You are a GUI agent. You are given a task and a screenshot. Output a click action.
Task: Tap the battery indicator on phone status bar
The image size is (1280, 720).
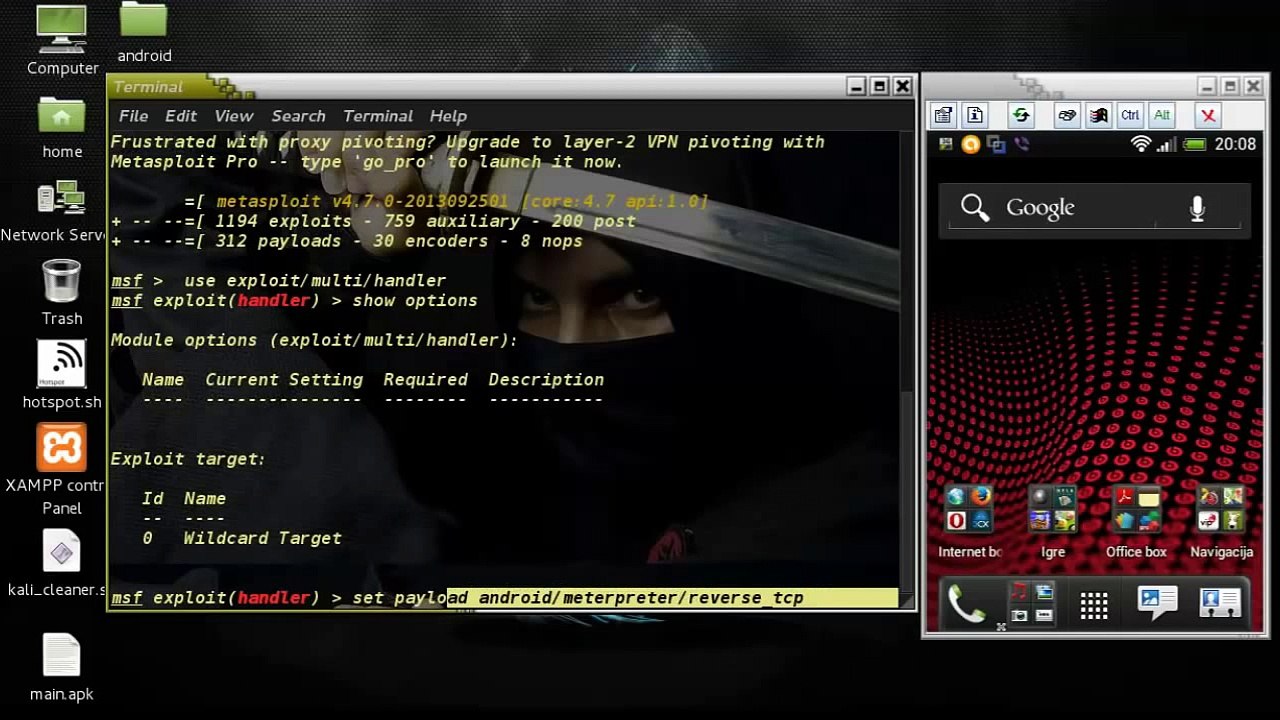[1194, 144]
